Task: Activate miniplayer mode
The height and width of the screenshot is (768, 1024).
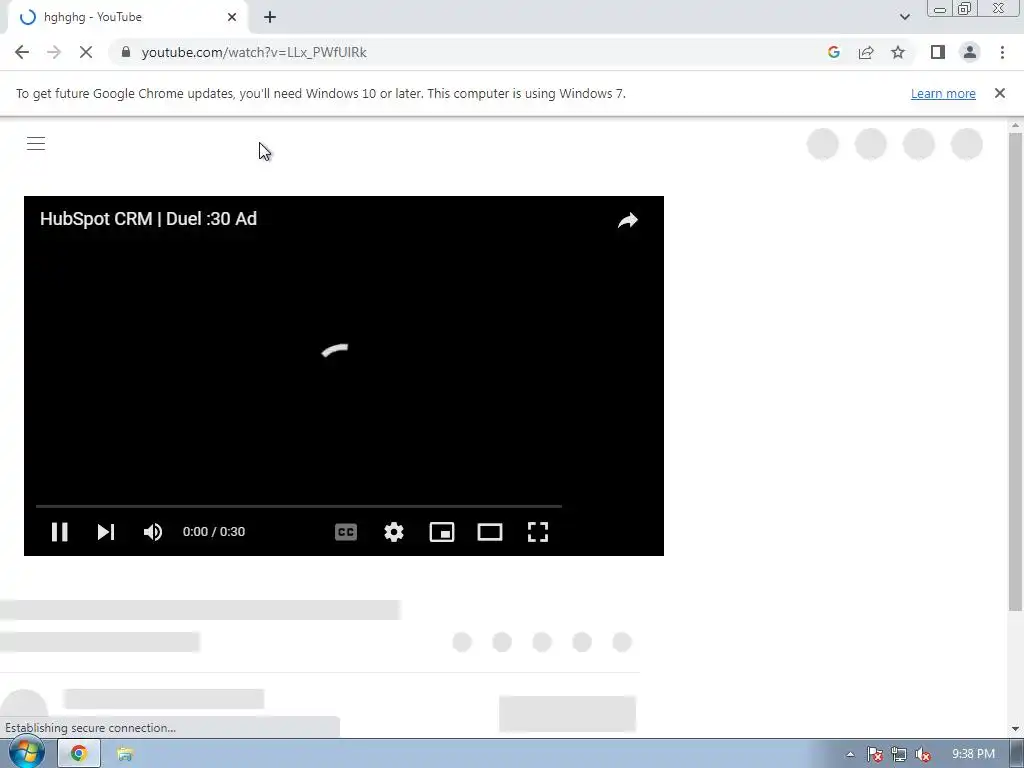Action: [442, 532]
